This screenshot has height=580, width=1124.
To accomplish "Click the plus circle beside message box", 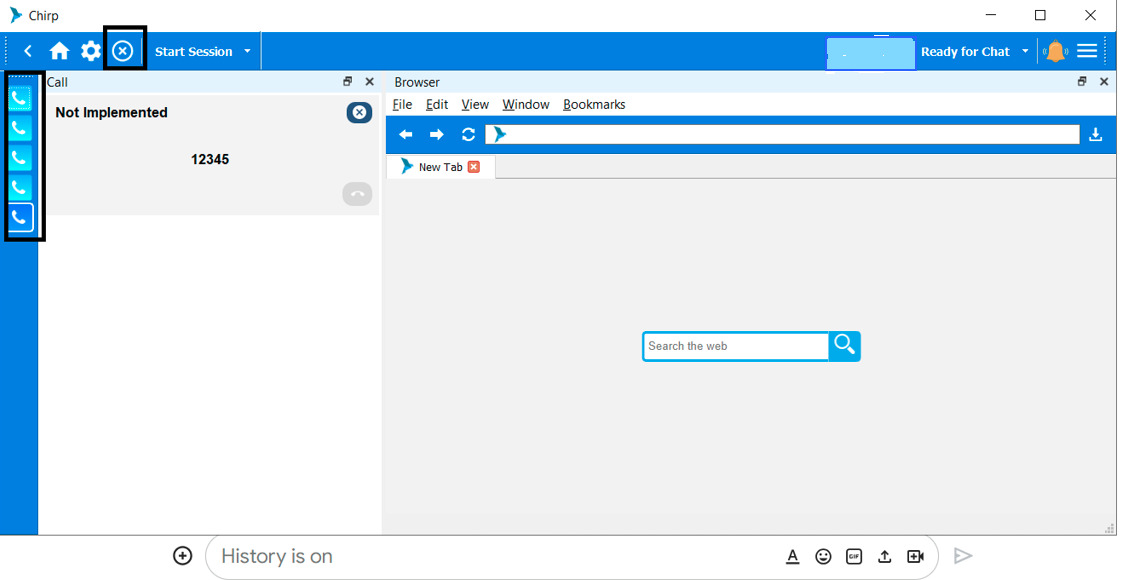I will tap(183, 556).
